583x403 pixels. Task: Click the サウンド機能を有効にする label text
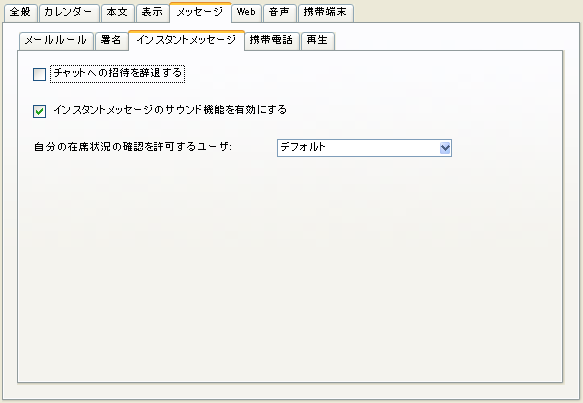pos(226,110)
